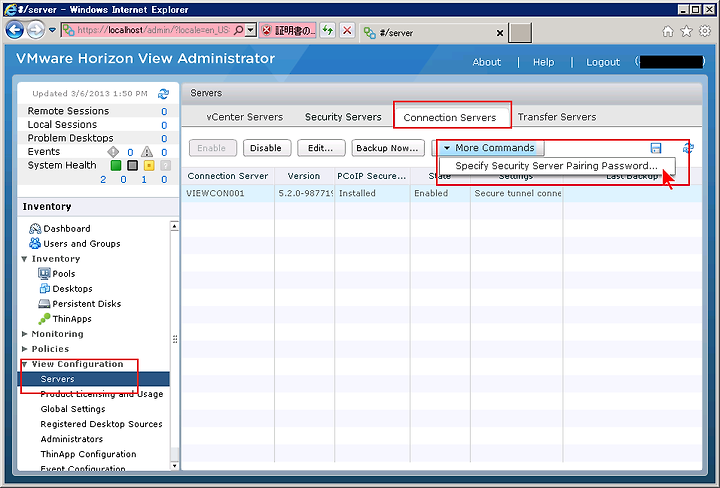
Task: Click the Events warning triangle icon
Action: pos(147,151)
